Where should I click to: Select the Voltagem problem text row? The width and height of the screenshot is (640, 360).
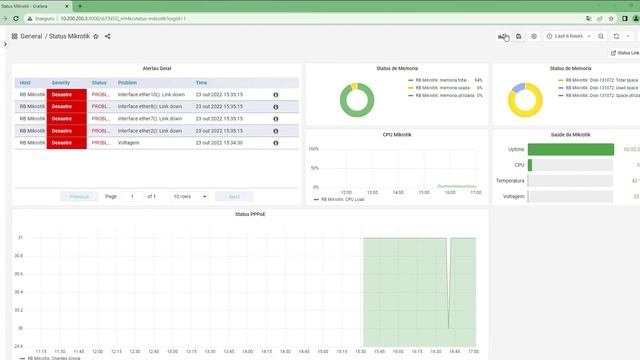click(x=128, y=143)
